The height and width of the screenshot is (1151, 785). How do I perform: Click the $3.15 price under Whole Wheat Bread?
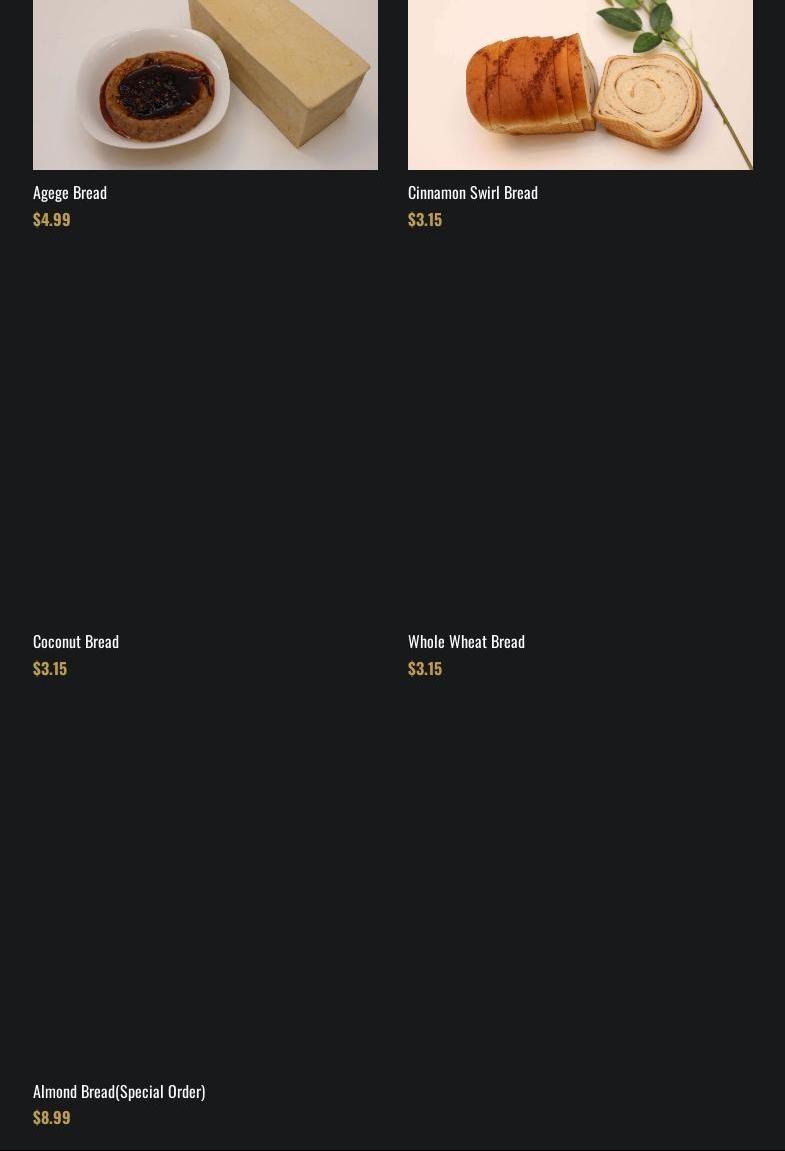(424, 668)
